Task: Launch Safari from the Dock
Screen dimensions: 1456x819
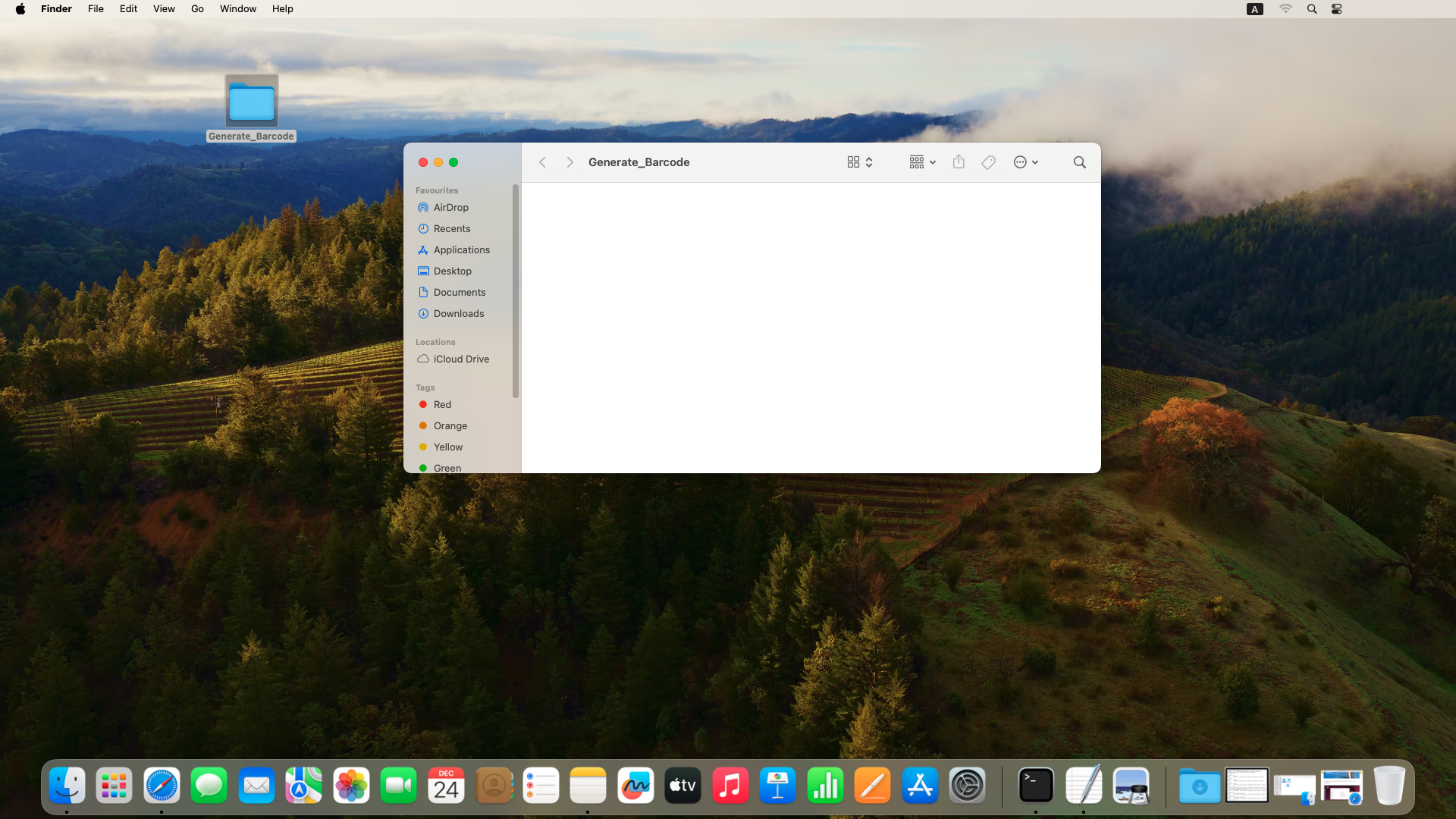Action: tap(162, 786)
